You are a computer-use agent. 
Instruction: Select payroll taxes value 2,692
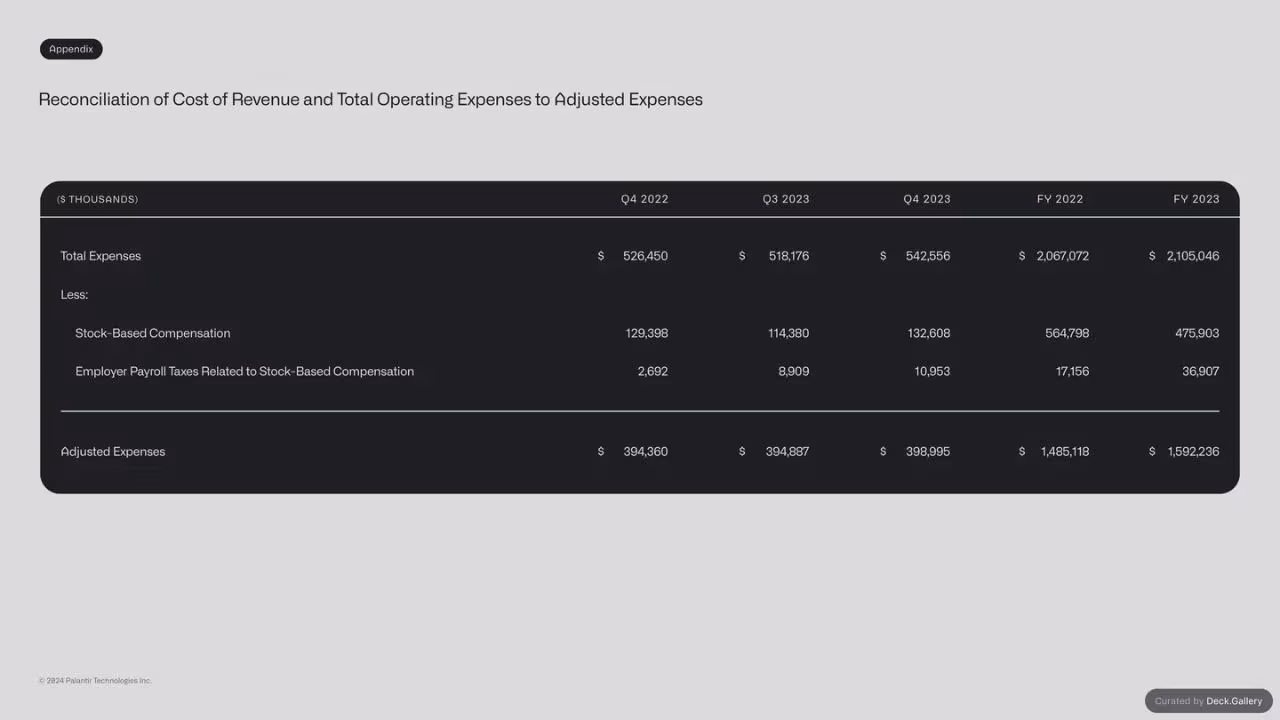tap(653, 371)
